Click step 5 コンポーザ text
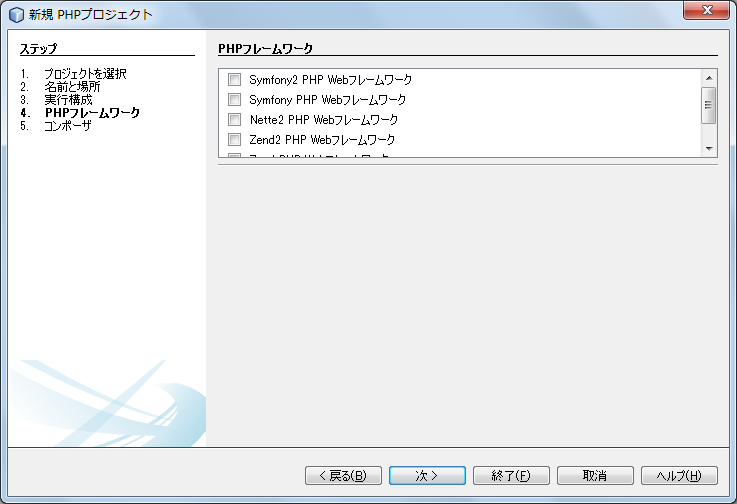Image resolution: width=737 pixels, height=504 pixels. 67,126
